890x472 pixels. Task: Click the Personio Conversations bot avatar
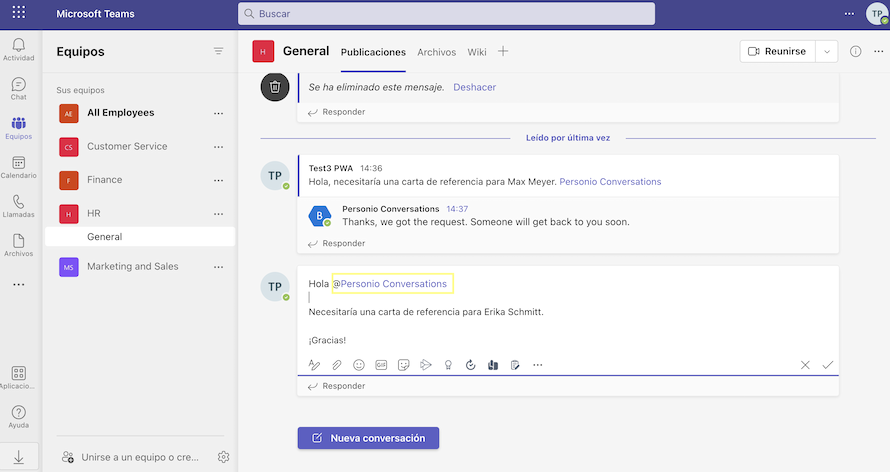click(320, 216)
